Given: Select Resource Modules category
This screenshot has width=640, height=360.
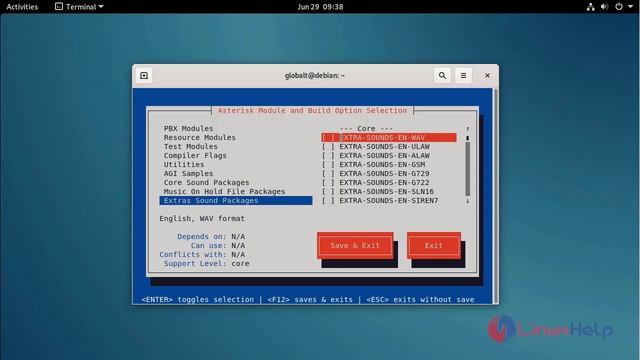Looking at the screenshot, I should pyautogui.click(x=200, y=138).
